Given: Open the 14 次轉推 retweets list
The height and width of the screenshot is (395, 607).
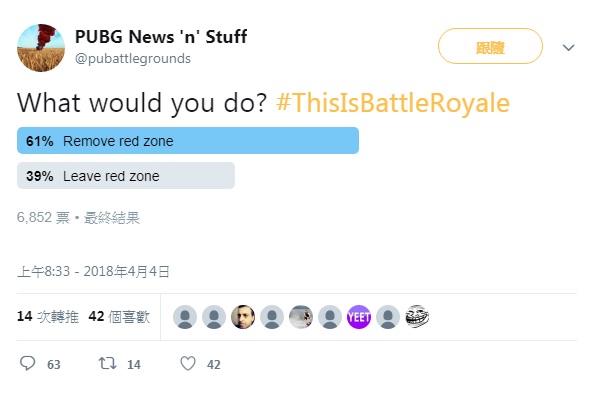Looking at the screenshot, I should coord(48,316).
